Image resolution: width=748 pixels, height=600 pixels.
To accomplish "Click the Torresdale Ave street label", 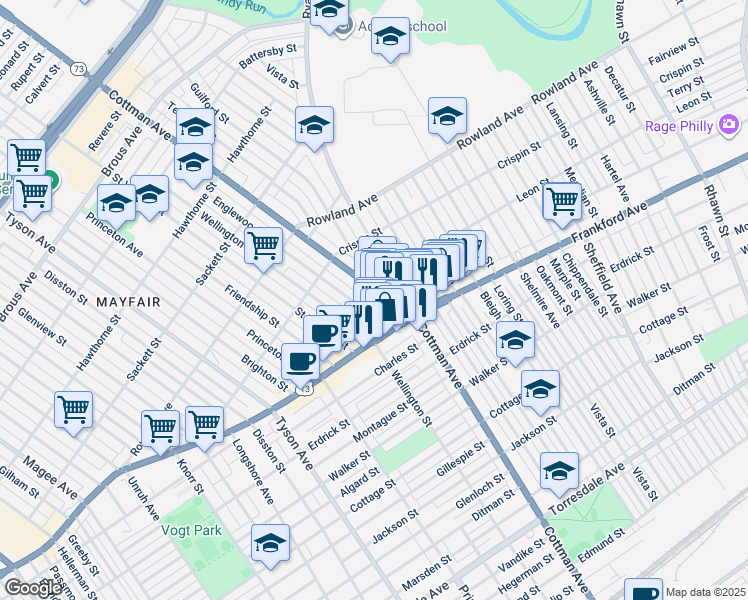I will coord(587,489).
